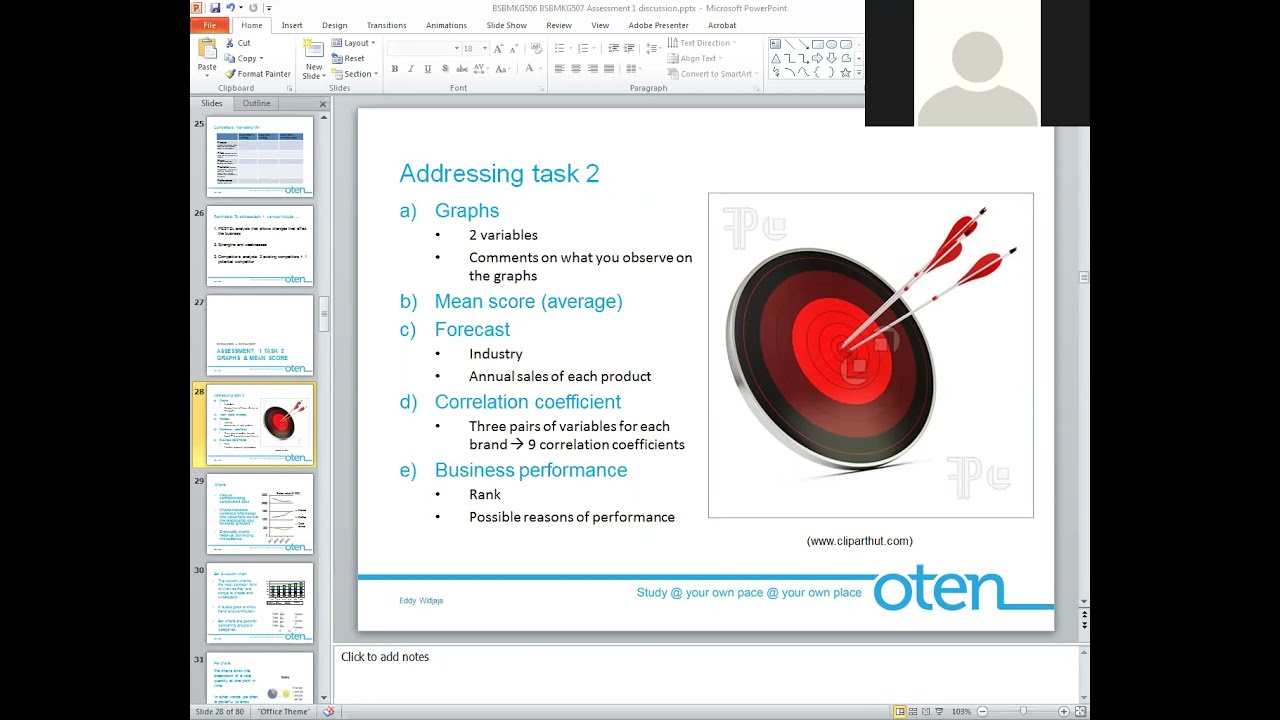
Task: Select the Oval shape in shapes gallery
Action: (831, 44)
